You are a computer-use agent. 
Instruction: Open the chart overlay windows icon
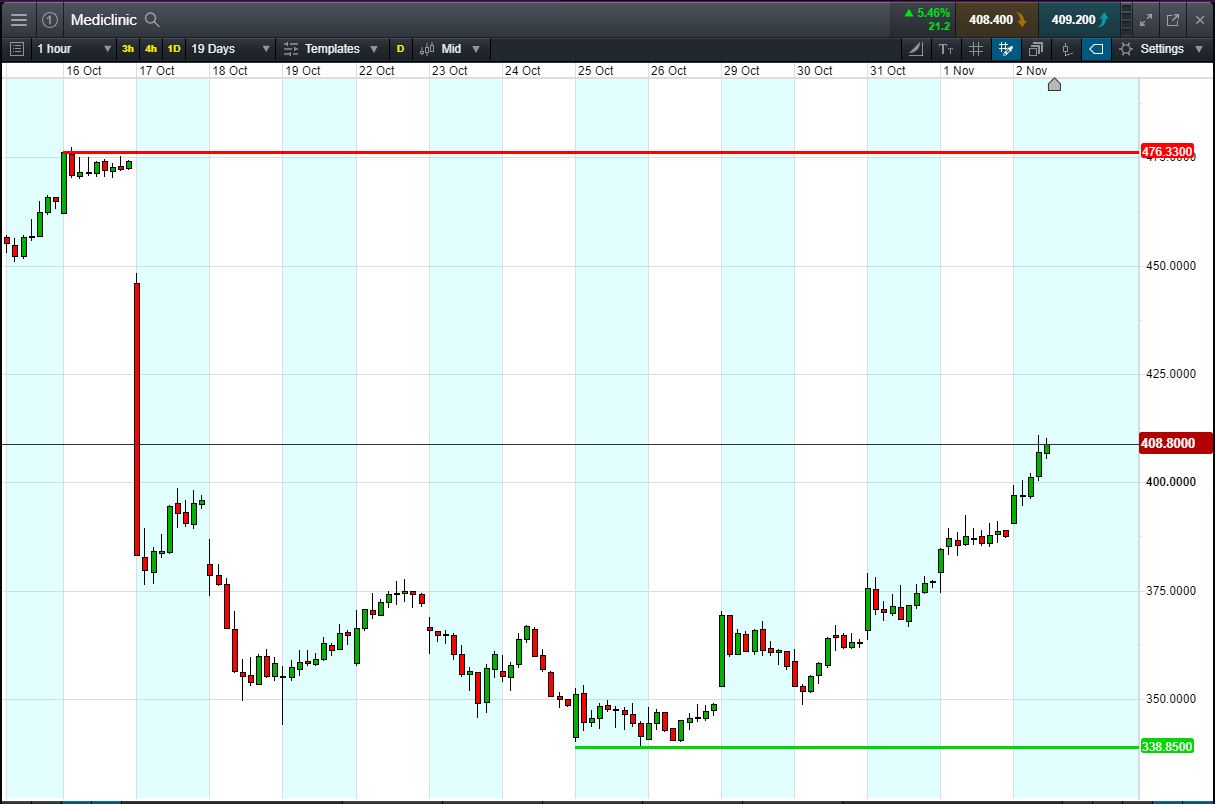tap(1036, 48)
